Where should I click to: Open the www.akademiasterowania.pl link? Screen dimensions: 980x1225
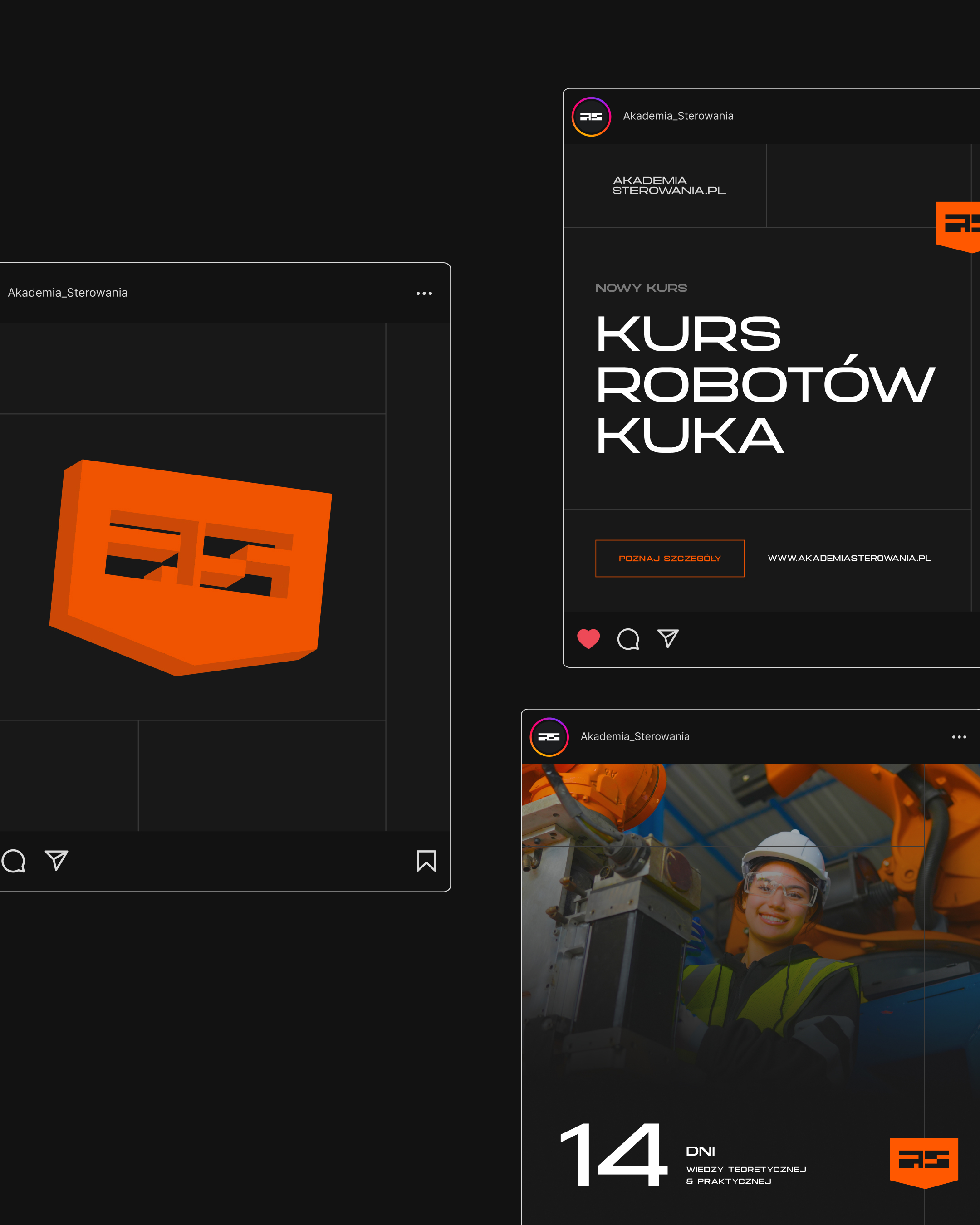pyautogui.click(x=849, y=558)
